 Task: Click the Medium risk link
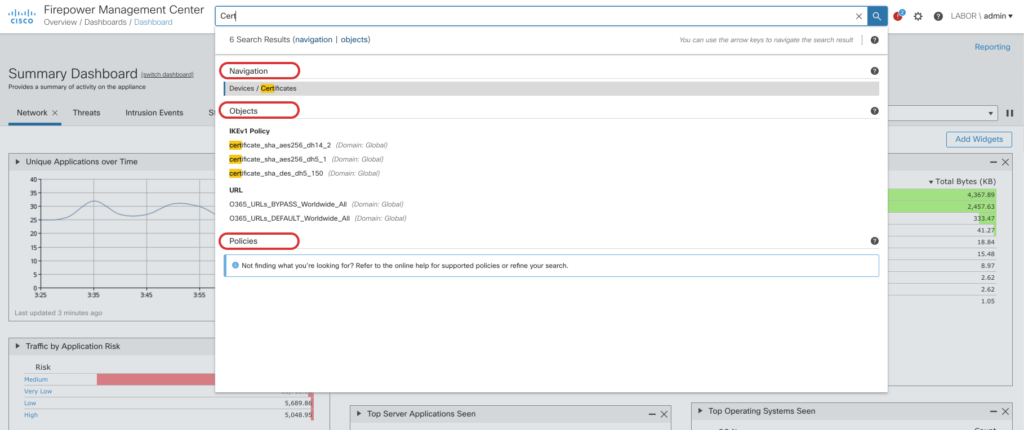click(x=36, y=379)
